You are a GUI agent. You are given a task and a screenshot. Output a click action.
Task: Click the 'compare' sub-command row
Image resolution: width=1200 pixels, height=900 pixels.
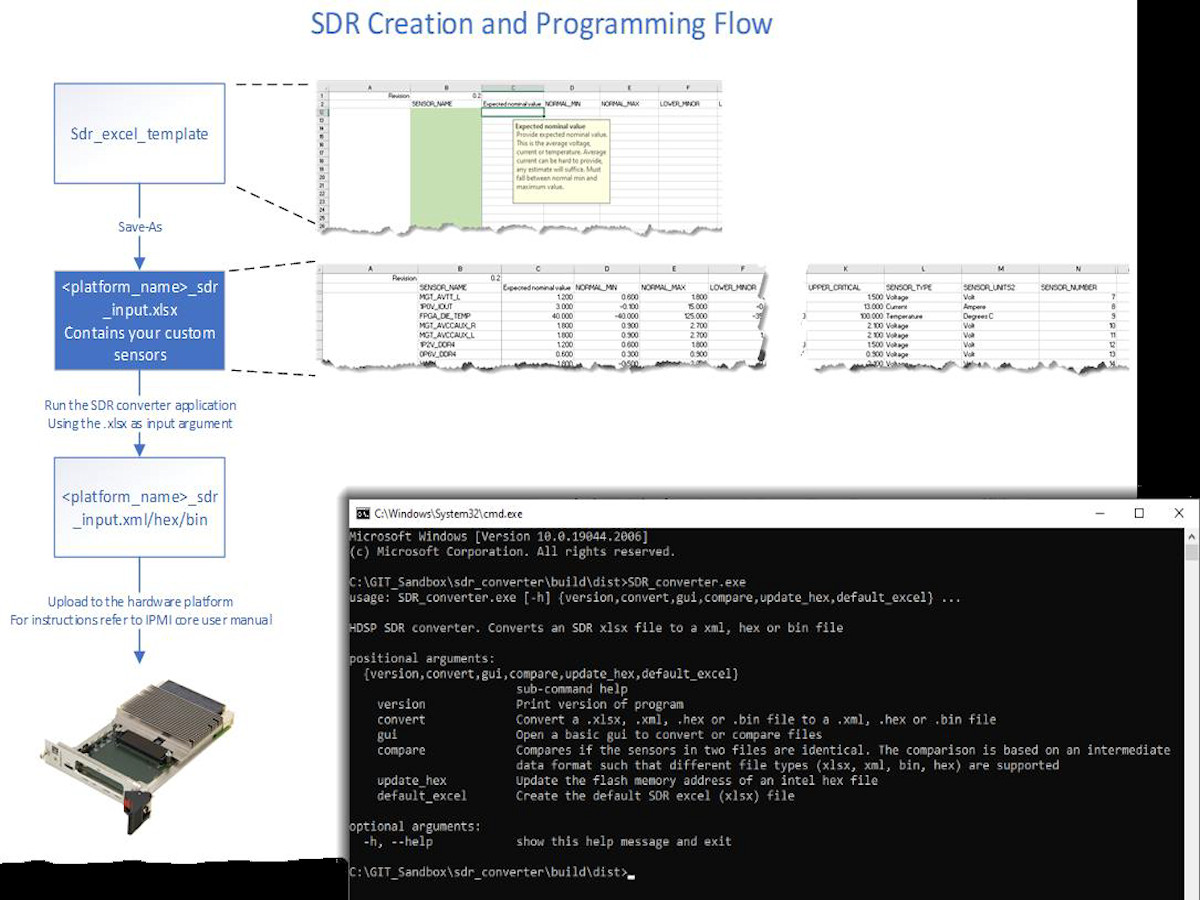point(773,757)
